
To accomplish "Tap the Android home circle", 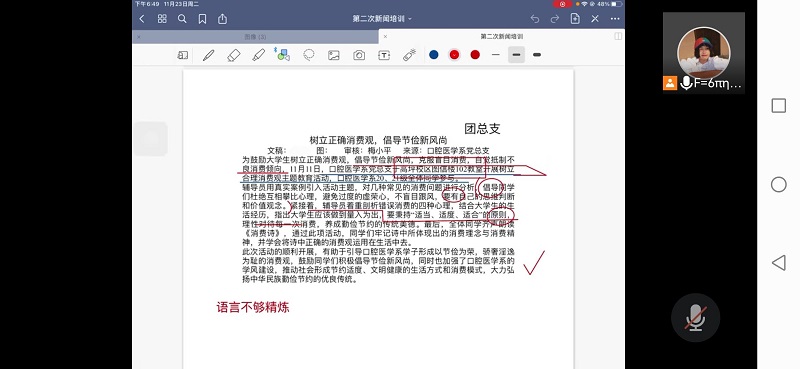I will tap(779, 184).
